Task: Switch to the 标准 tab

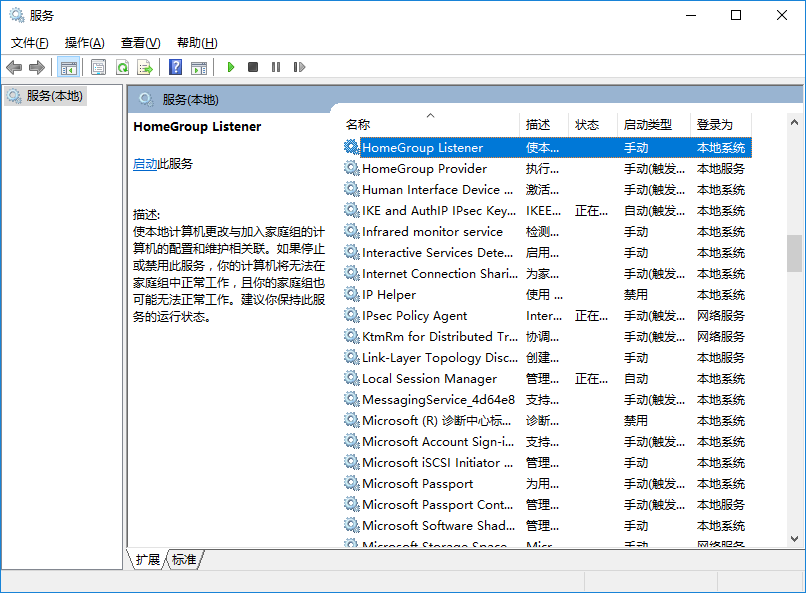Action: (x=183, y=560)
